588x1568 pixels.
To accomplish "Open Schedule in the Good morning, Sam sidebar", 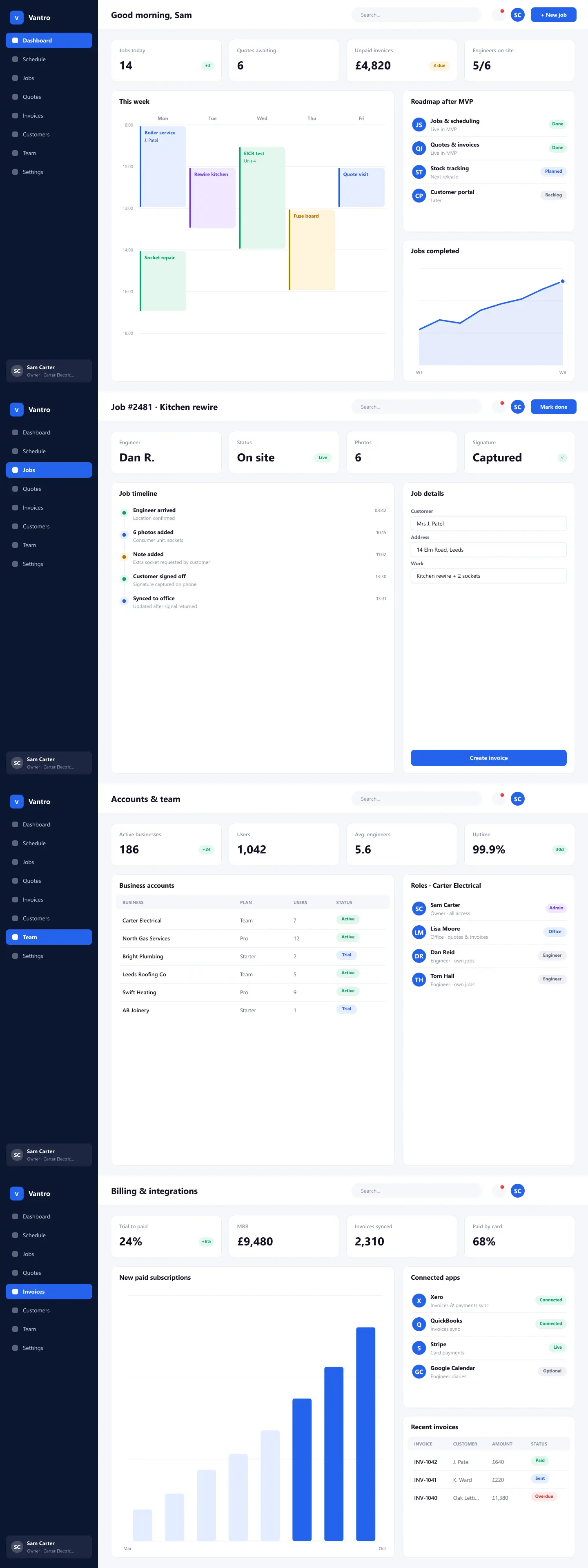I will (x=49, y=59).
